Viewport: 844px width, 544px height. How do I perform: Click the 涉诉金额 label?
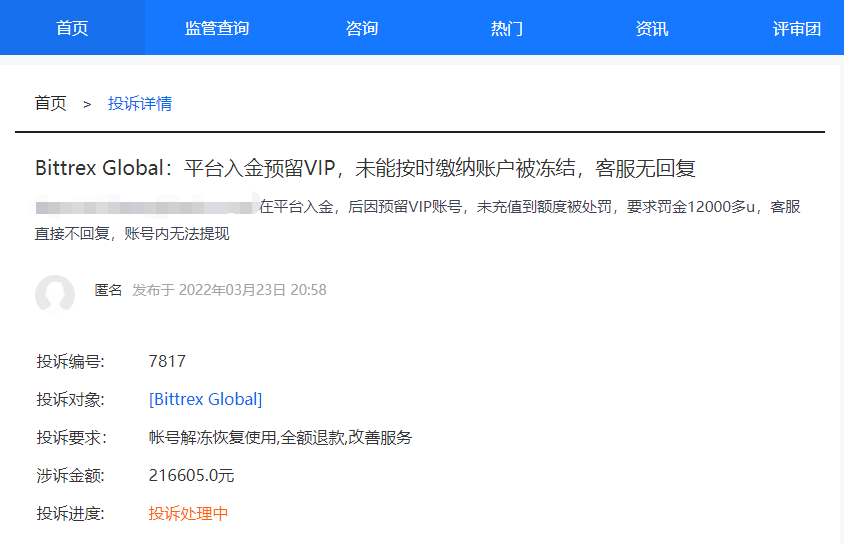coord(70,476)
